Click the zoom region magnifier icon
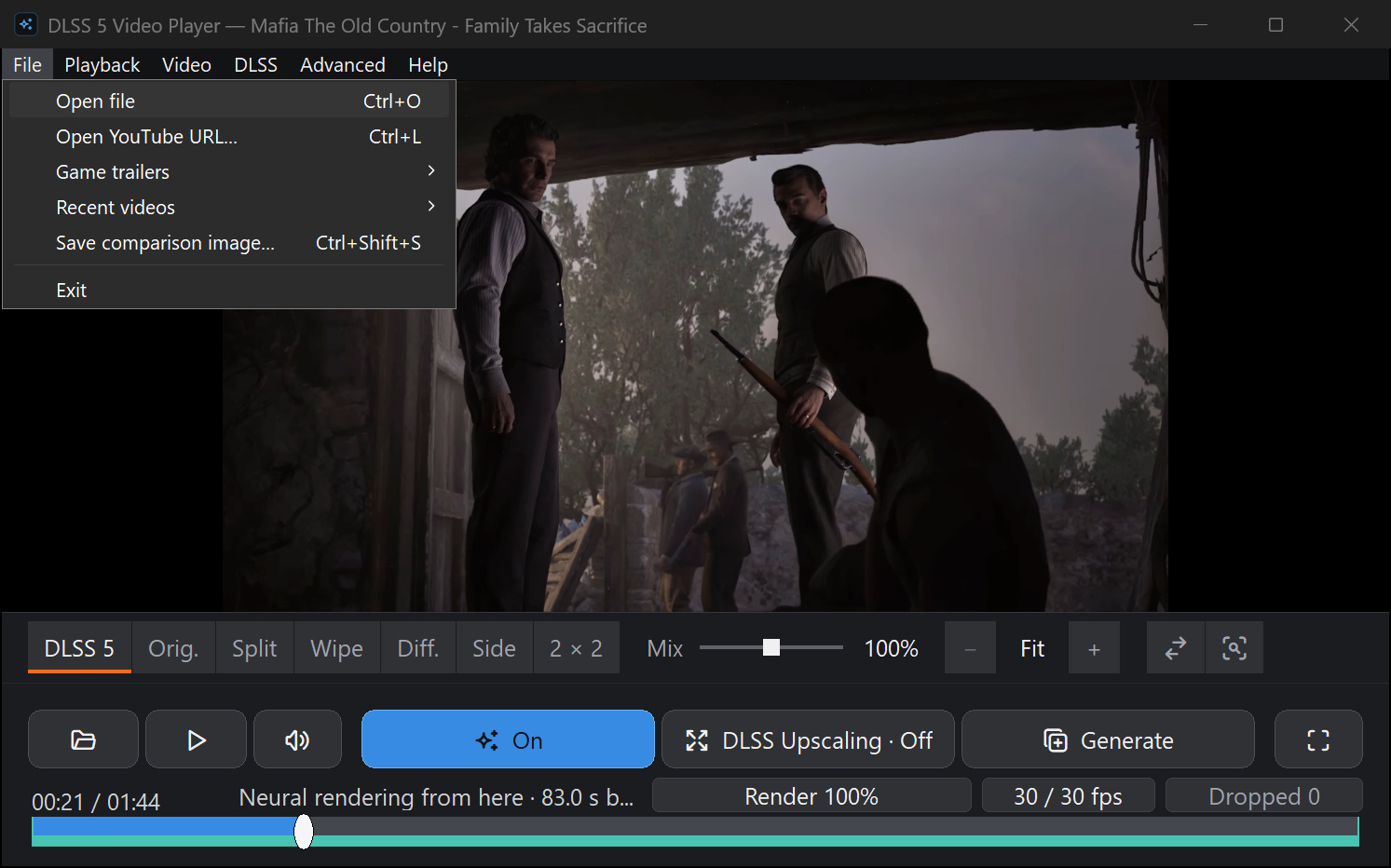The image size is (1391, 868). 1234,648
